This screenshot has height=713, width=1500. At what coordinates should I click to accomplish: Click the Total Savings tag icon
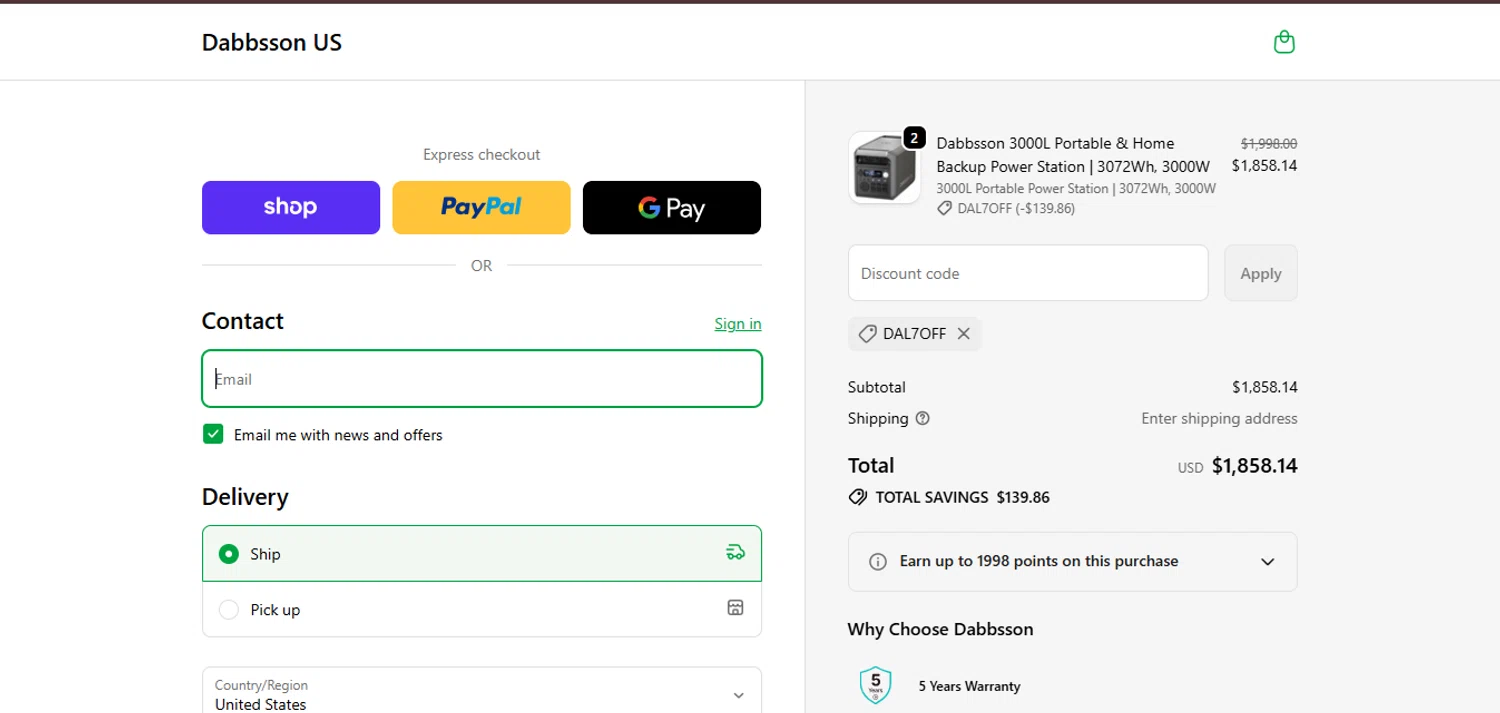coord(857,497)
